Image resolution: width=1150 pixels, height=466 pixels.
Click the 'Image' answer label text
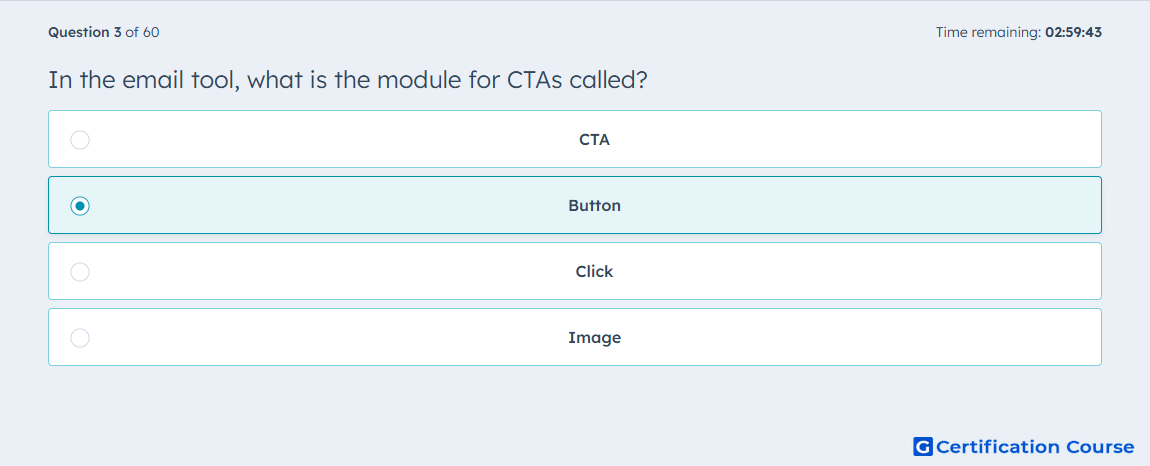coord(594,338)
